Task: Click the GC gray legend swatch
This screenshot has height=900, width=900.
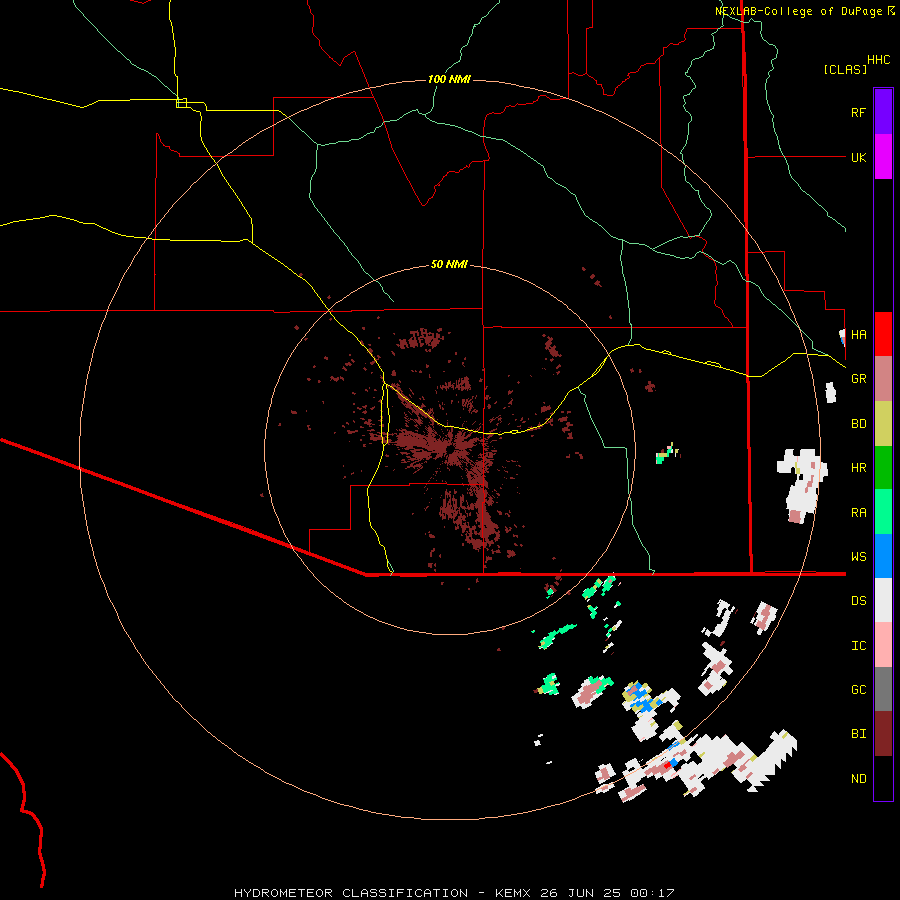Action: (883, 689)
